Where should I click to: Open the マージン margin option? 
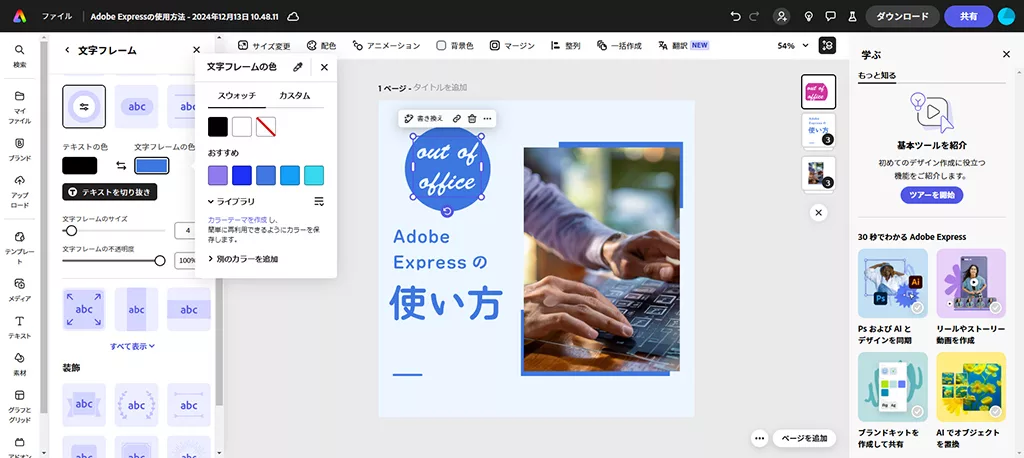pos(512,46)
